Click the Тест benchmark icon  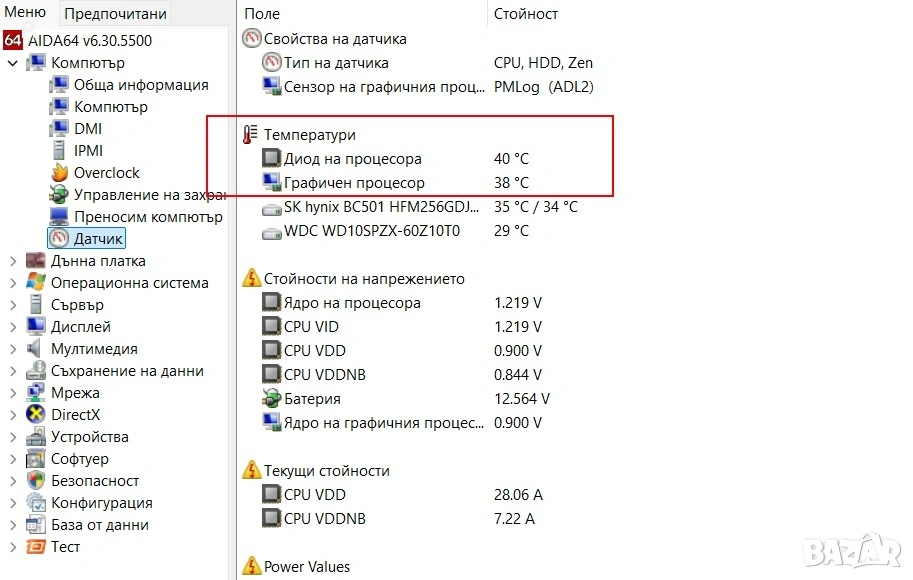click(x=36, y=546)
